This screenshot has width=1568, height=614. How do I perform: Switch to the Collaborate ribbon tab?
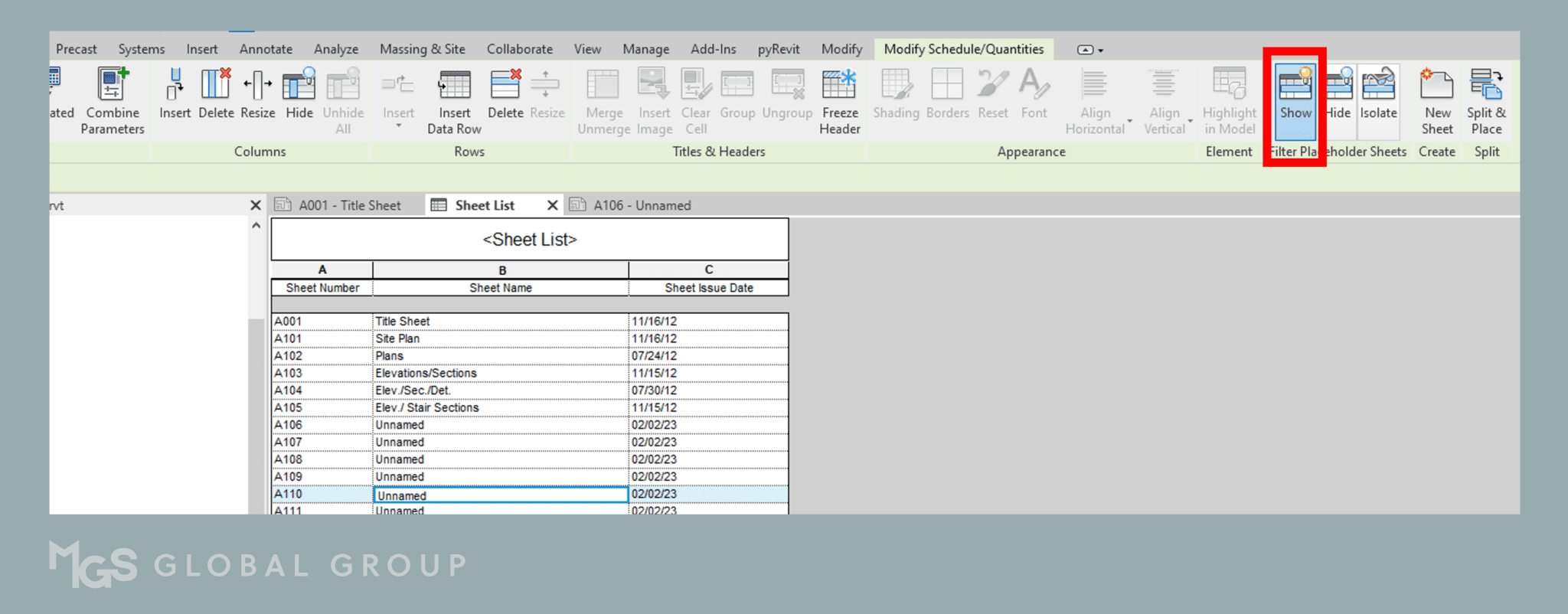(519, 49)
